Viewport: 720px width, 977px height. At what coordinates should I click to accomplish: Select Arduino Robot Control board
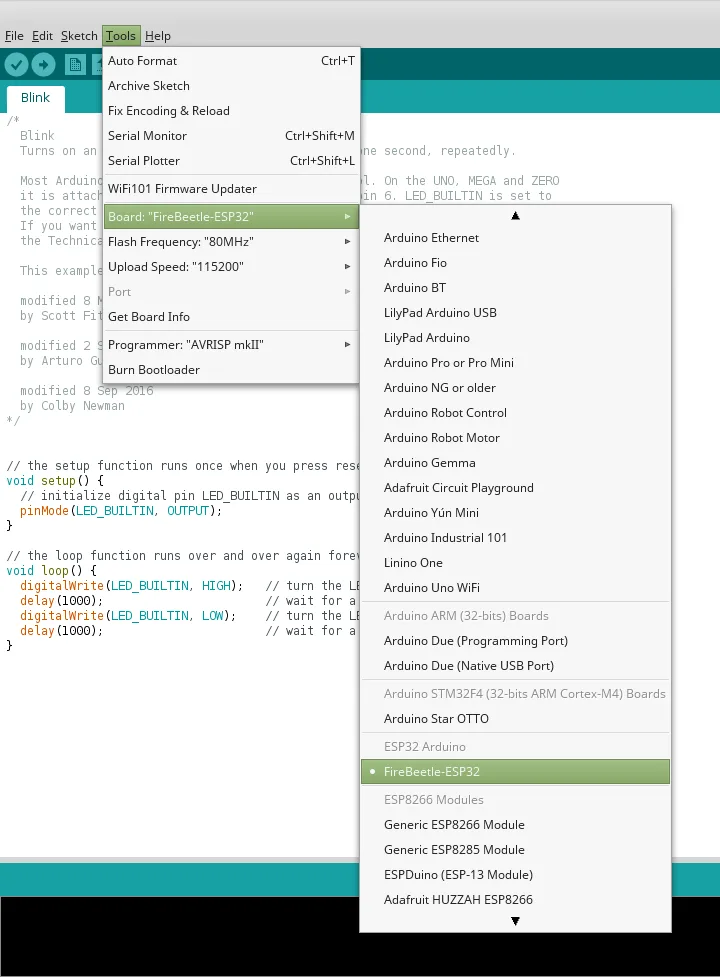click(515, 412)
